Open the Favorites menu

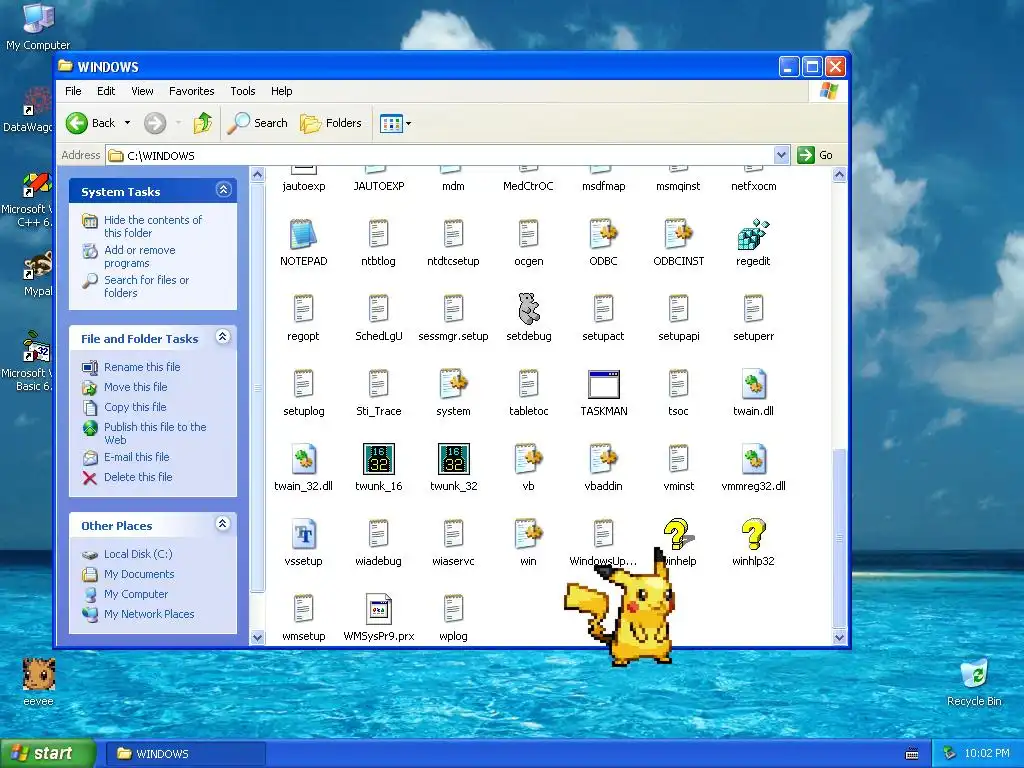[191, 91]
